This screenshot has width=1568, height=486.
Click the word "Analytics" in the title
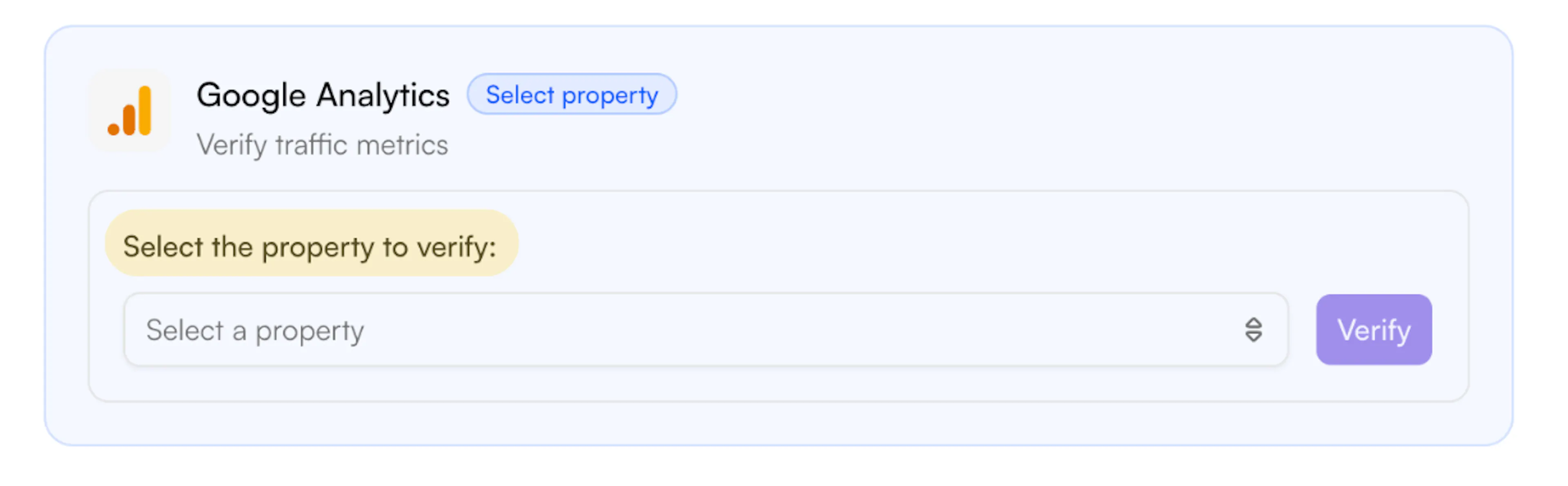383,95
